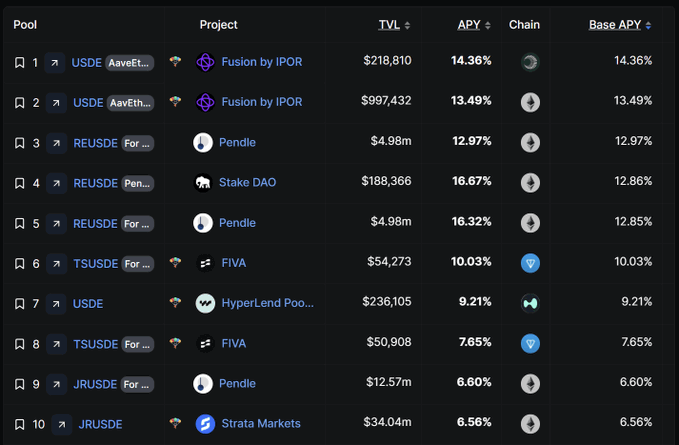Click the Project column header

point(219,24)
